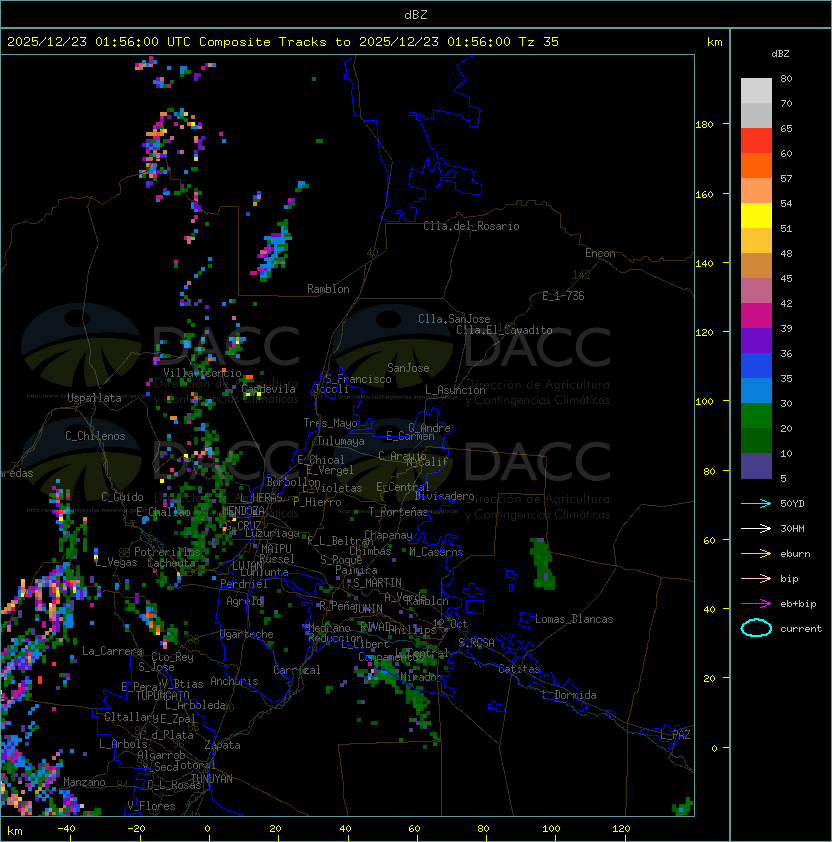Select the 54 dBZ yellow color swatch
832x842 pixels.
(756, 216)
